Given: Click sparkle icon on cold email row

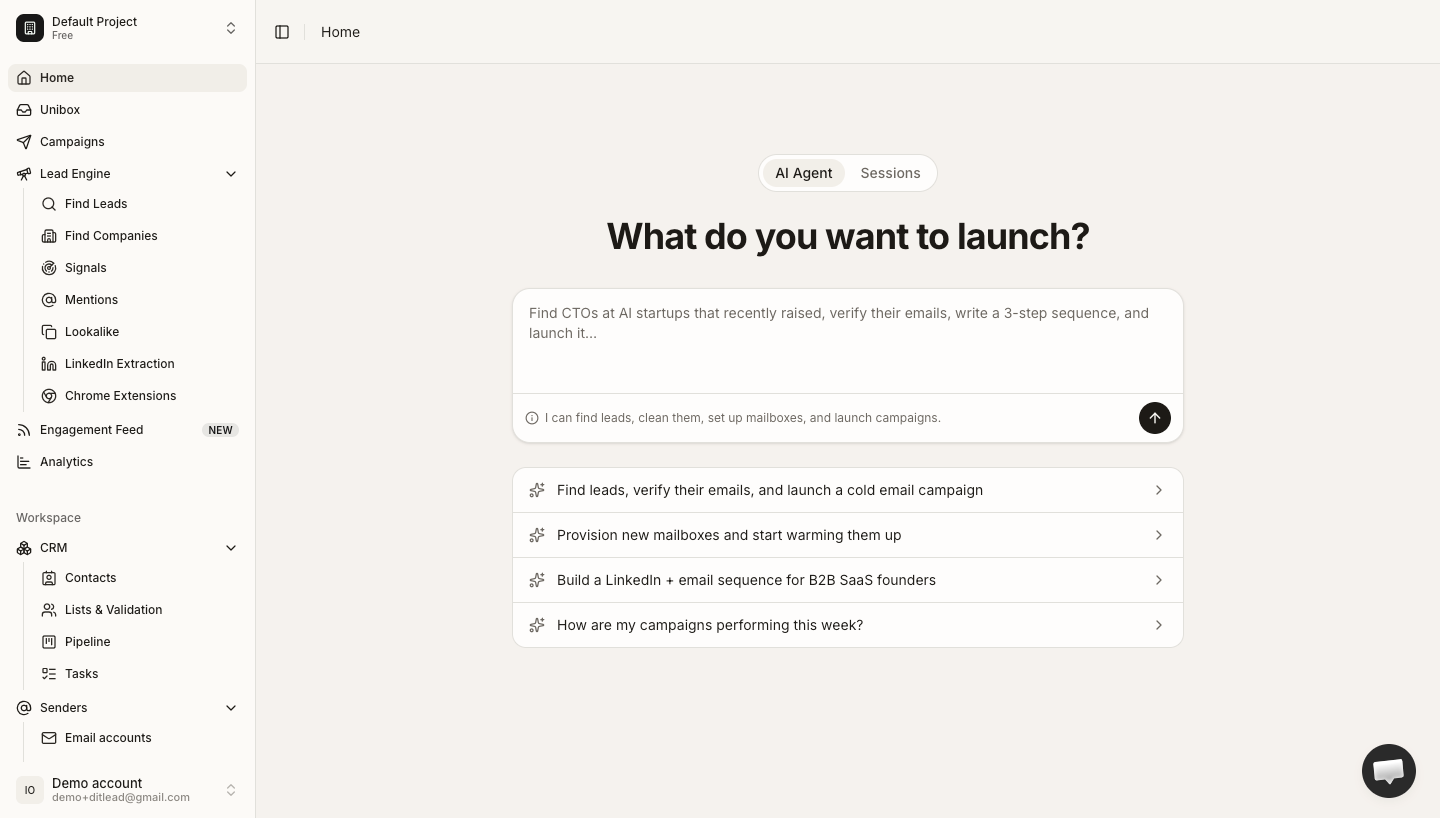Looking at the screenshot, I should [x=537, y=490].
